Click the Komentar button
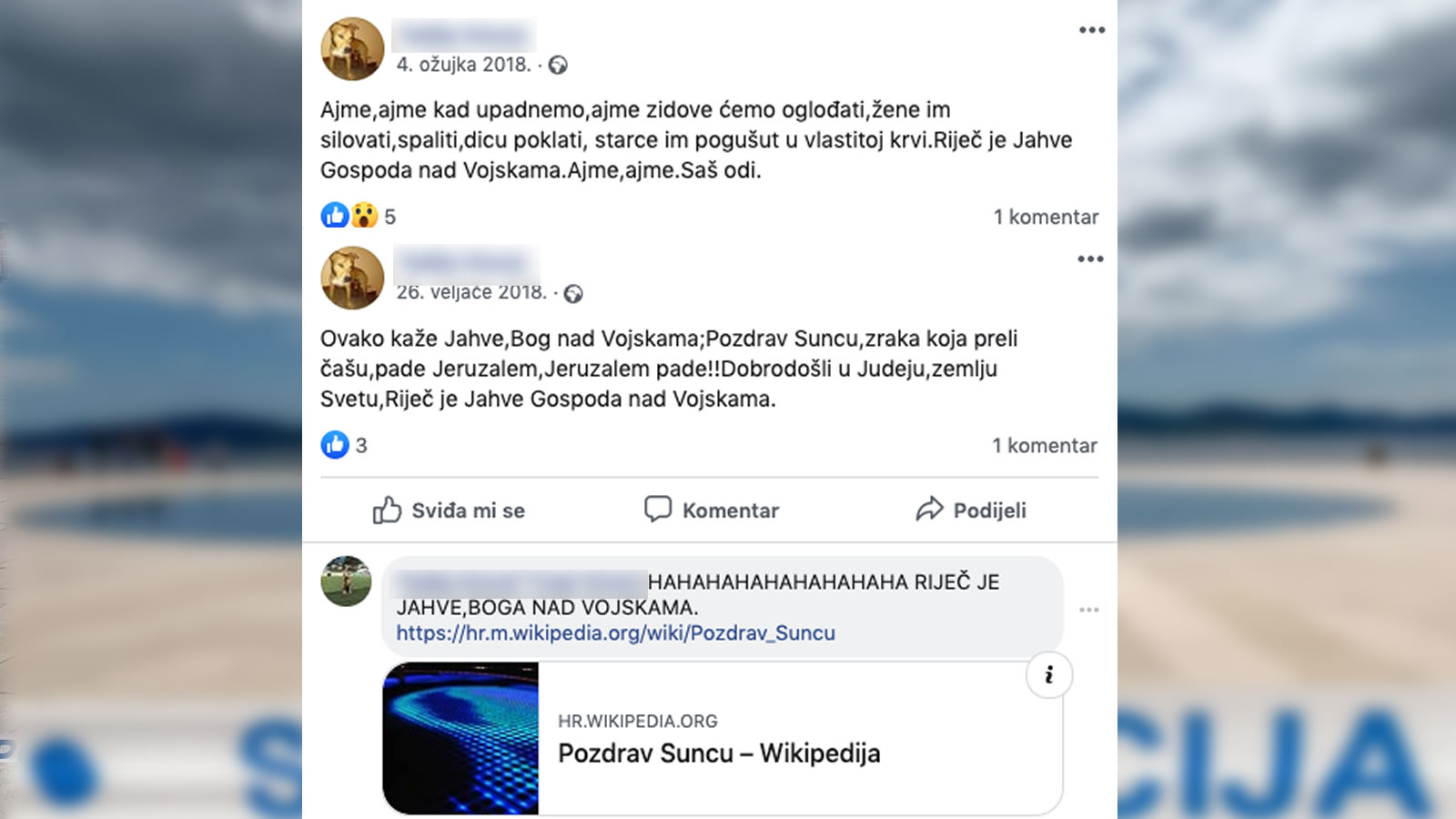Screen dimensions: 1456x819 pos(712,511)
